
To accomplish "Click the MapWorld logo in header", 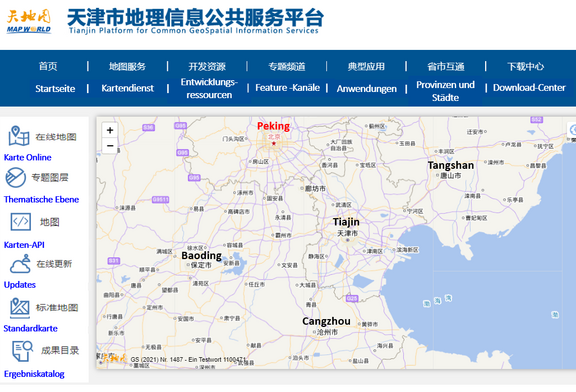I will click(29, 21).
